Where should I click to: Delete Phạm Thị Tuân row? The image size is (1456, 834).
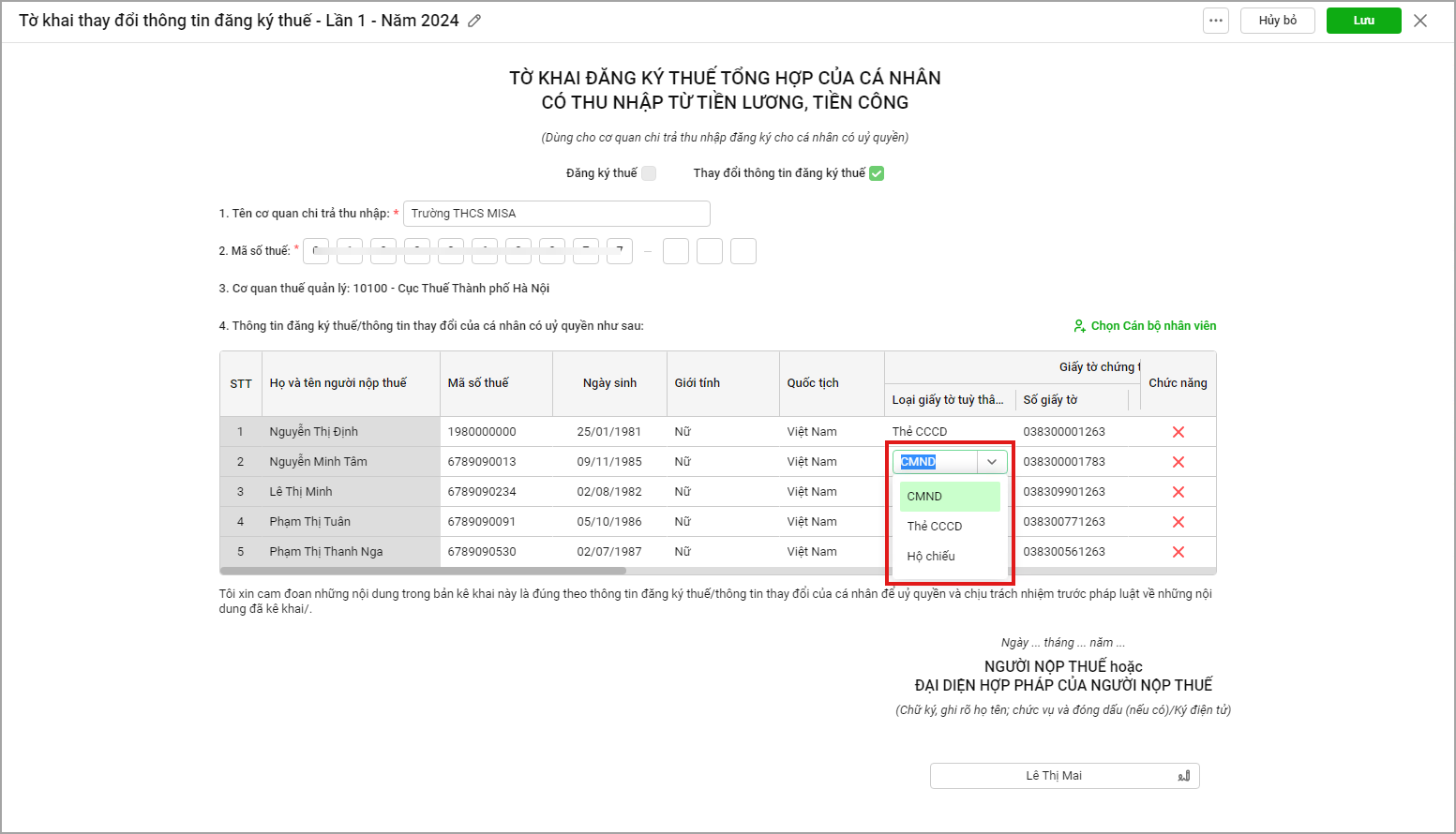click(1178, 522)
